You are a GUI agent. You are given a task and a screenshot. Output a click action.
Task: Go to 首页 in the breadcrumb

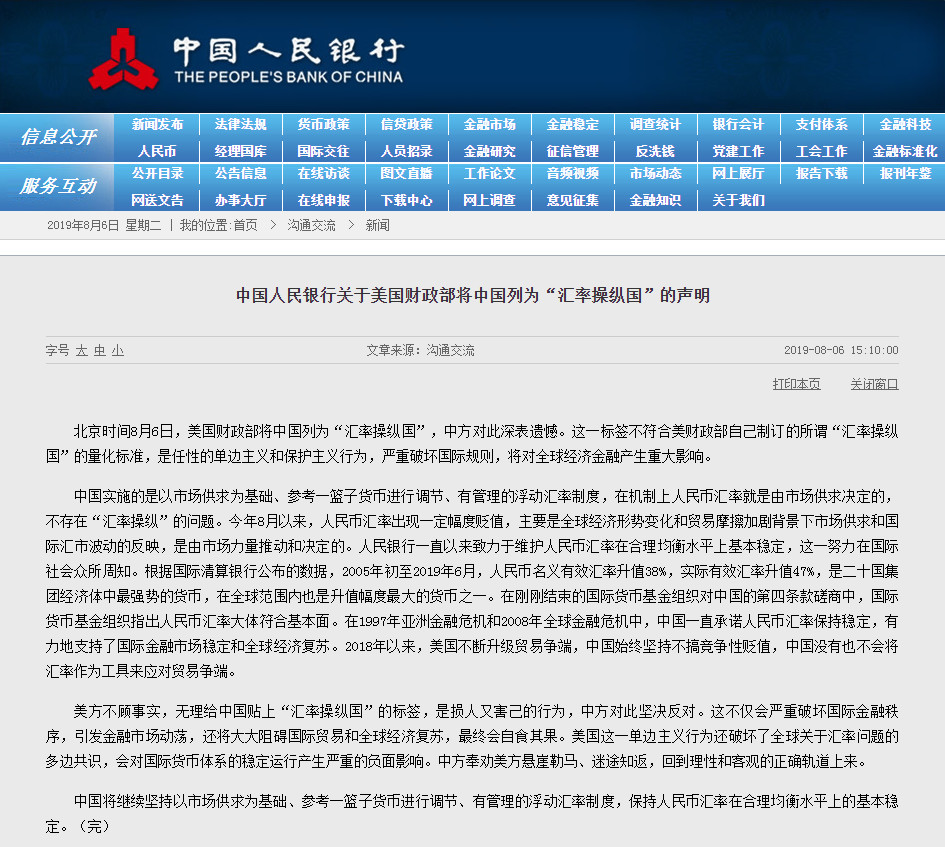pos(245,226)
